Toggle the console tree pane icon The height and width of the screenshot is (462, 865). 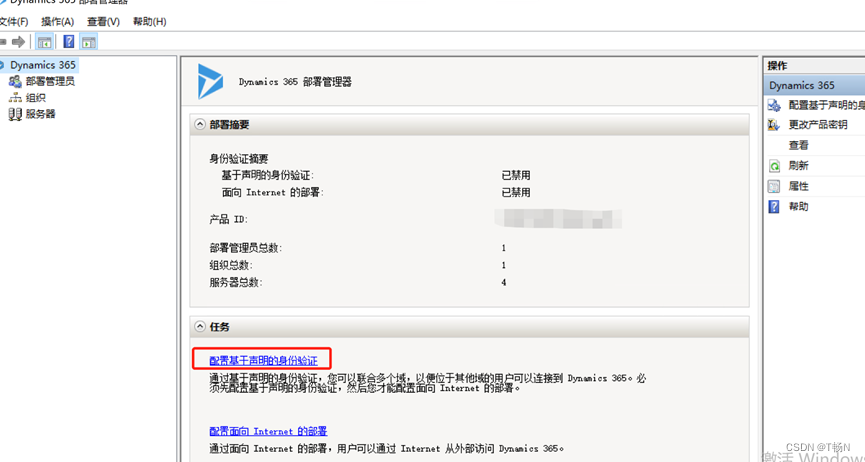(x=44, y=41)
